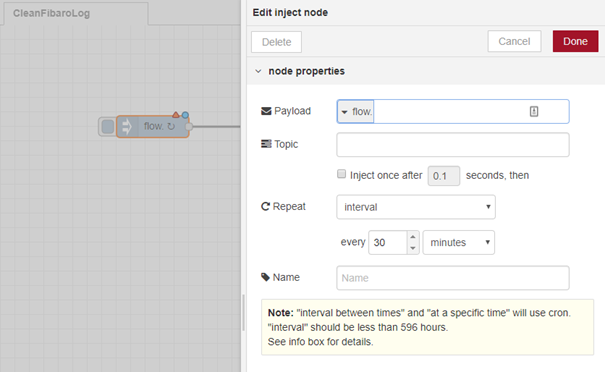Delete the inject node
Image resolution: width=605 pixels, height=372 pixels.
276,42
